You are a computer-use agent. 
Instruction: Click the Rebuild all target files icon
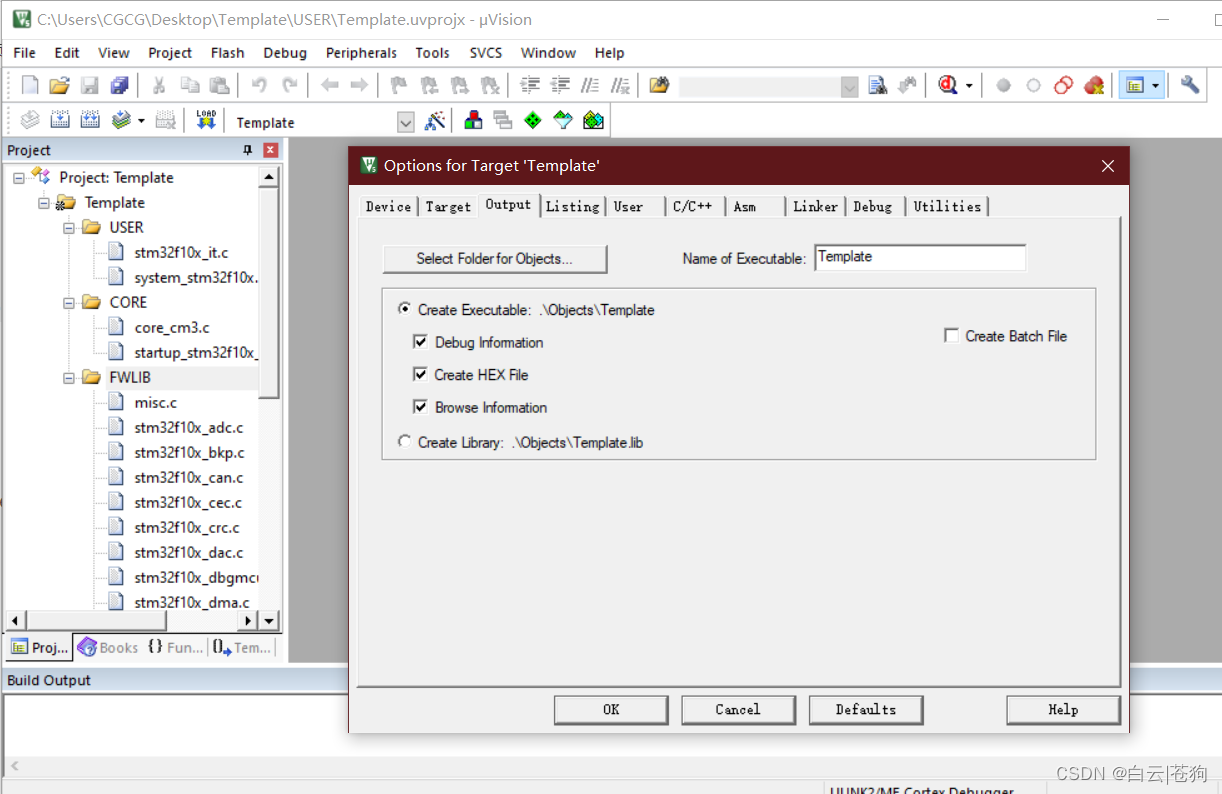coord(90,121)
